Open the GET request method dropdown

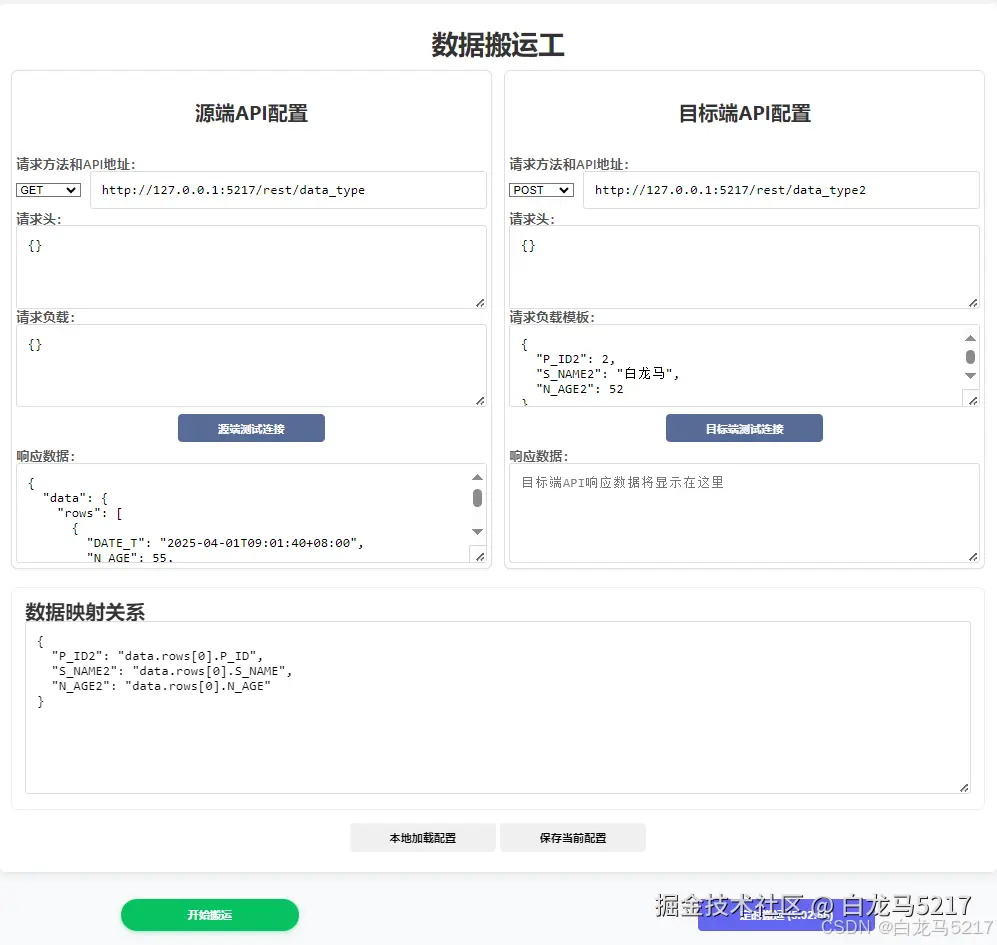(47, 190)
